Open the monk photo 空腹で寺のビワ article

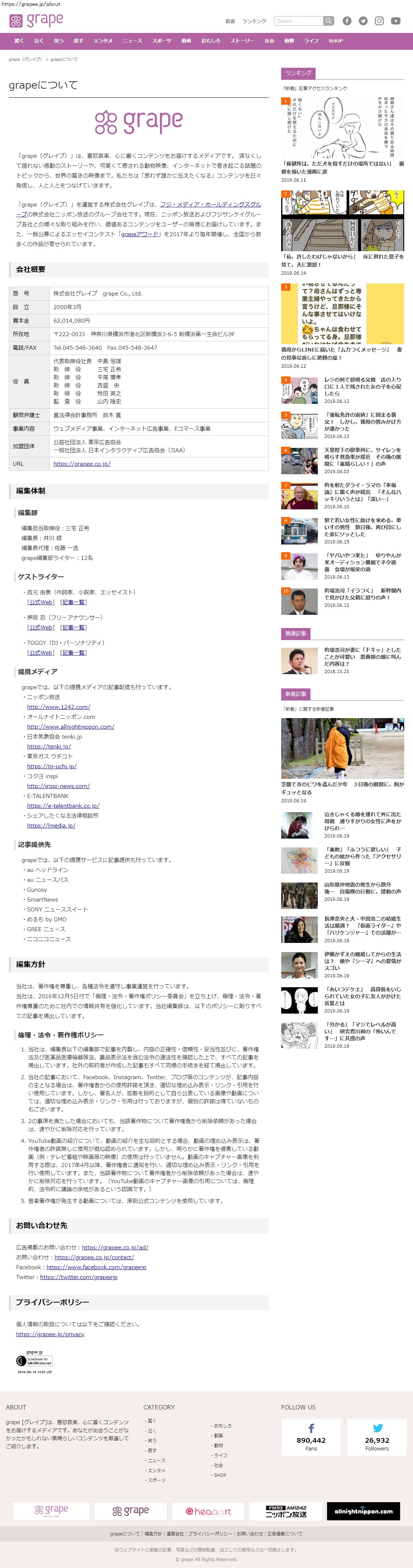coord(342,749)
